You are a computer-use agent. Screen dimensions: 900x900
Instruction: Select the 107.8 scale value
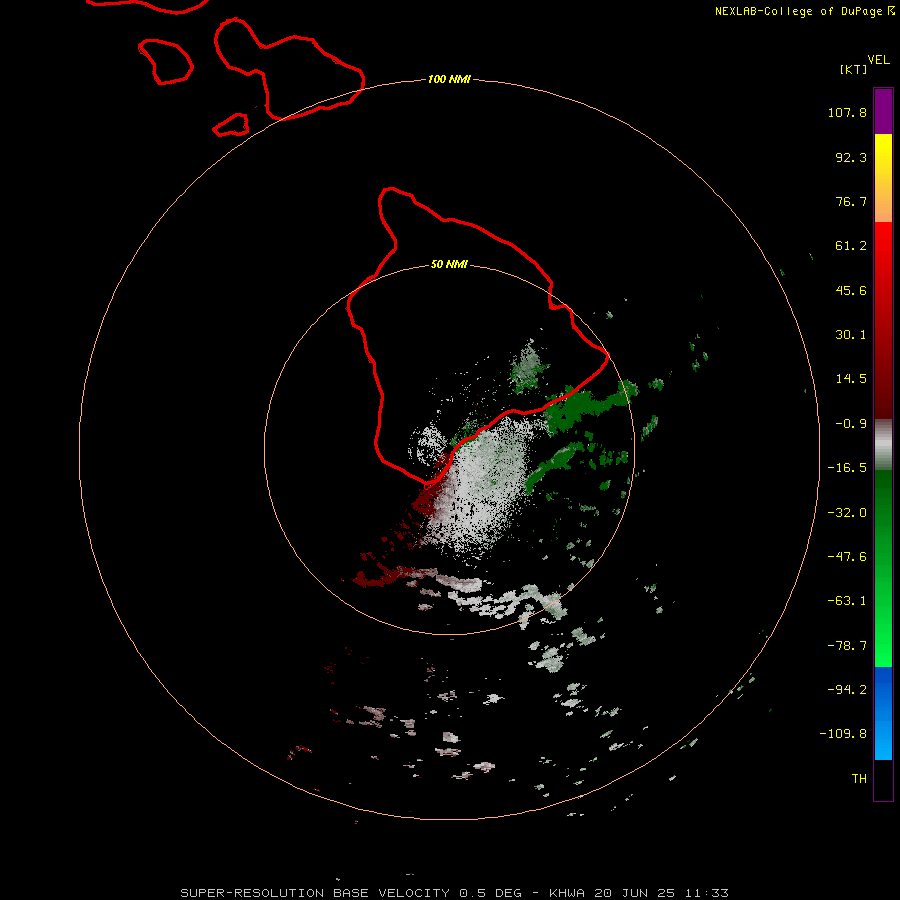click(847, 112)
